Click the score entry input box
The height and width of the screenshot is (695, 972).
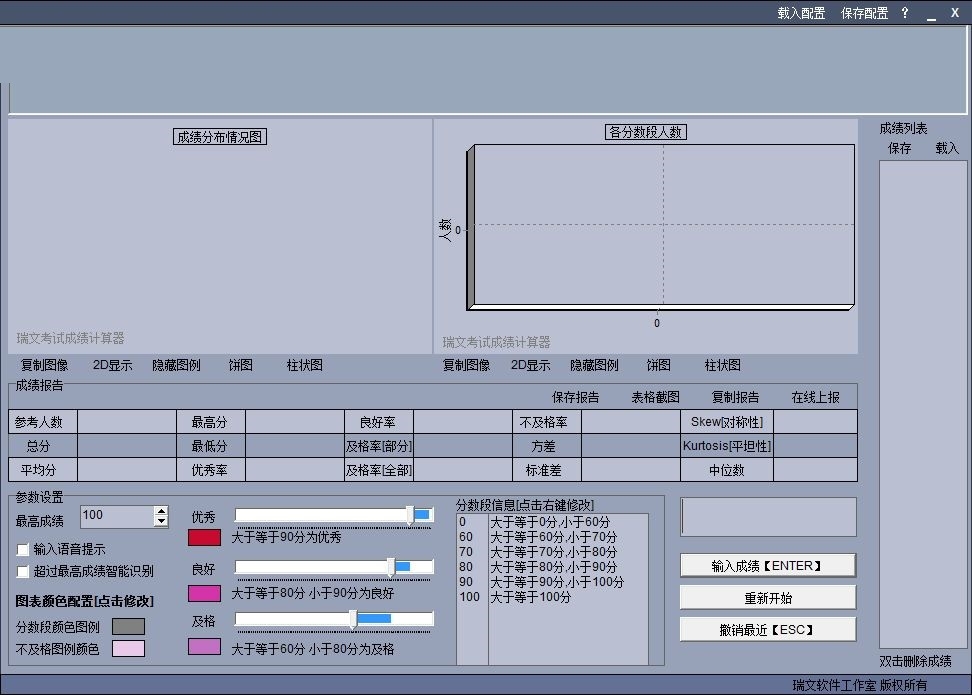tap(767, 517)
